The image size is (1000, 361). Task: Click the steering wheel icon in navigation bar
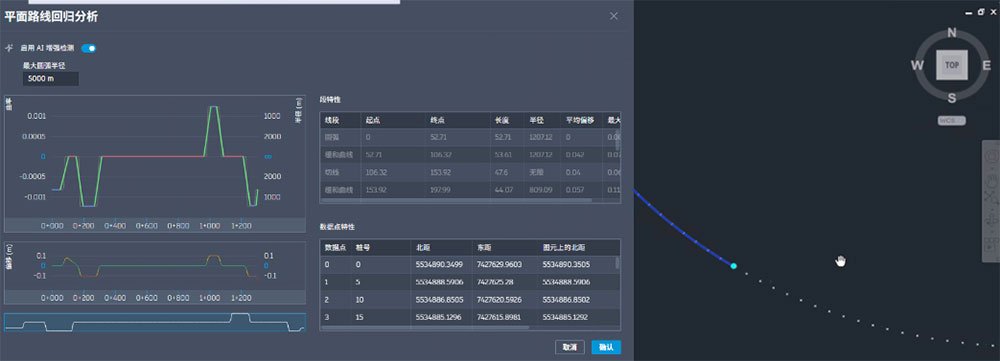[991, 156]
